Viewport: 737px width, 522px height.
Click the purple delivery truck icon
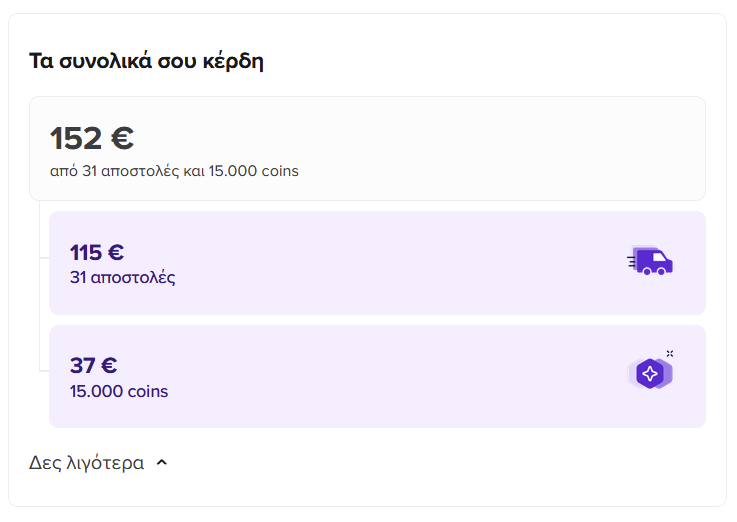(650, 261)
